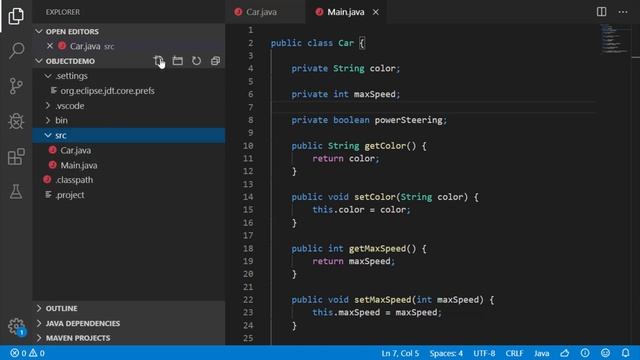The image size is (640, 360).
Task: Click the getColor method name
Action: (x=384, y=146)
